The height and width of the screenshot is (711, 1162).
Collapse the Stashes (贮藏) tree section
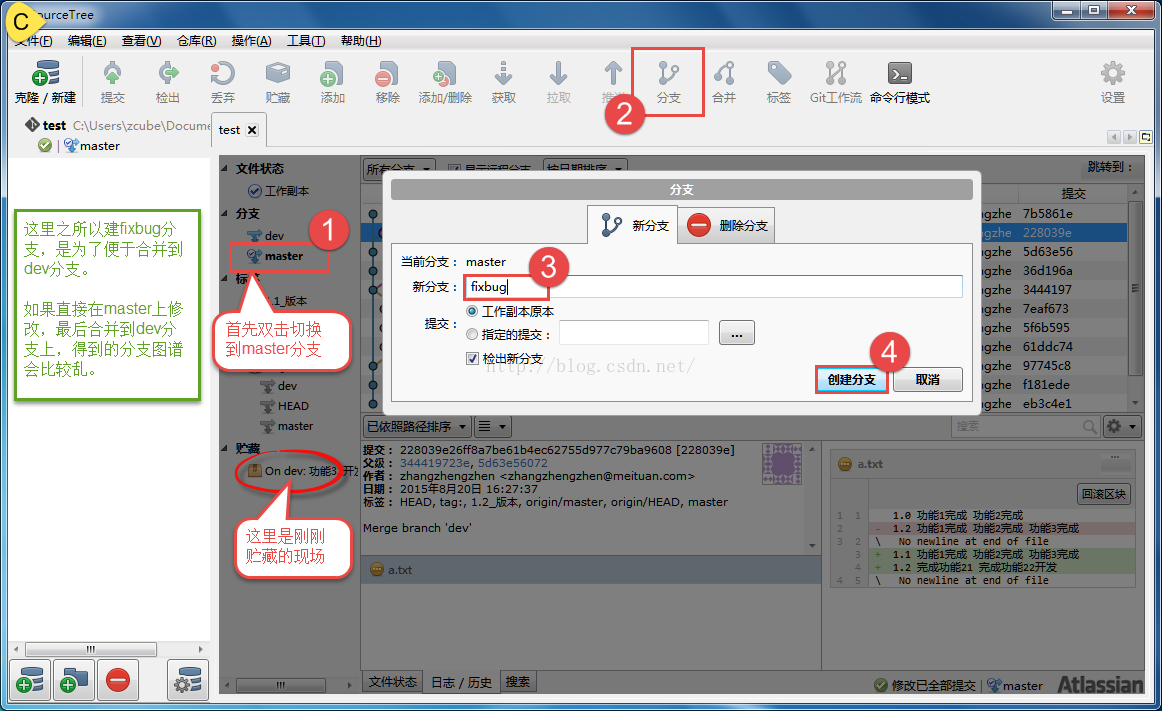coord(225,448)
